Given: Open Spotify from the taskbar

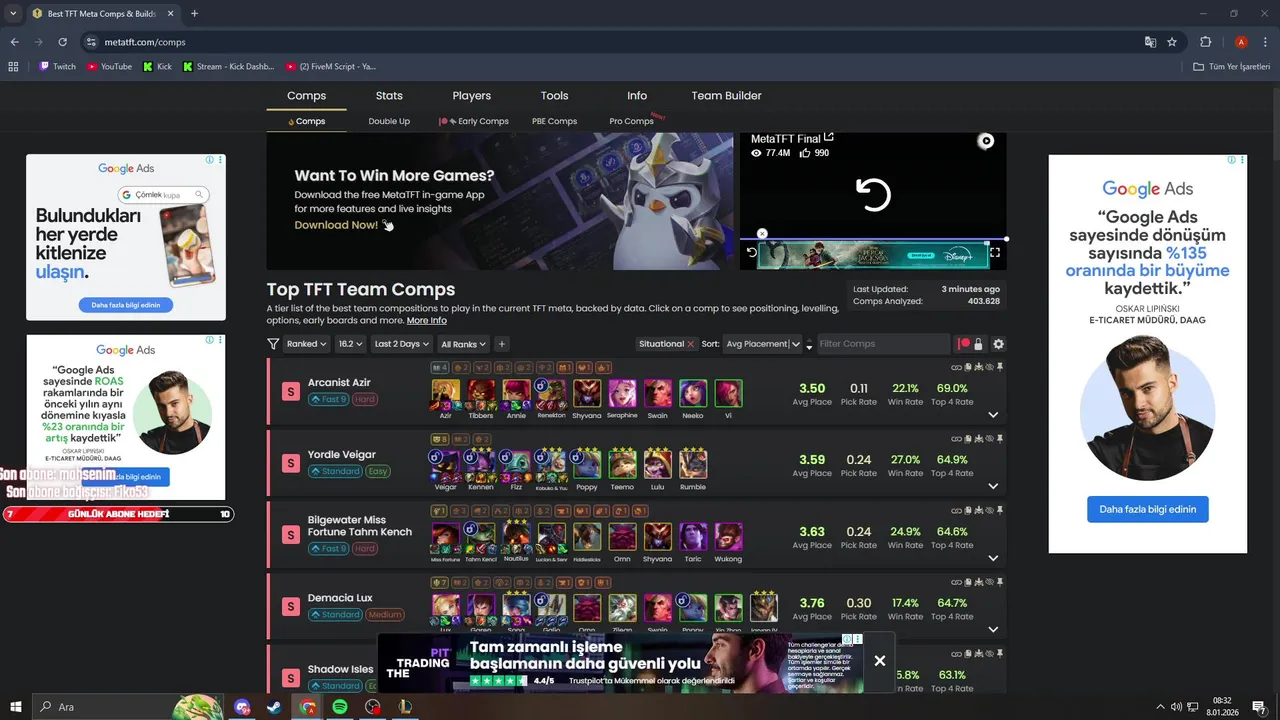Looking at the screenshot, I should click(x=340, y=707).
